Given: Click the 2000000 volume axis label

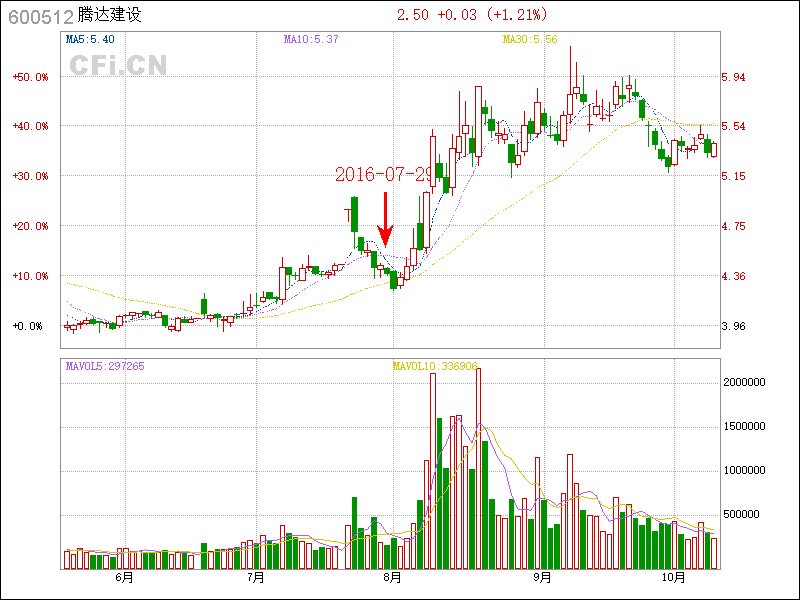Looking at the screenshot, I should pos(744,383).
